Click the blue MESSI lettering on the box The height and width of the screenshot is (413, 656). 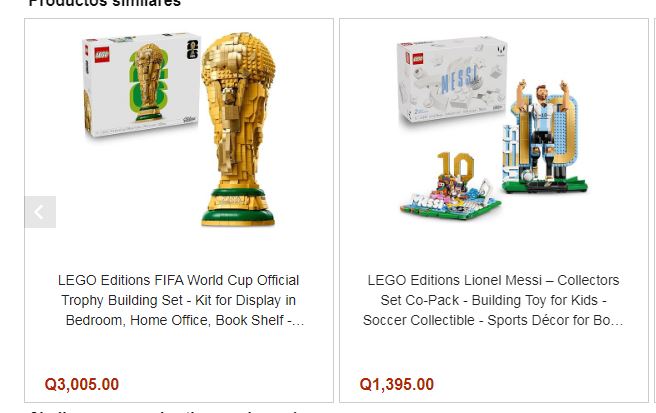(x=460, y=79)
